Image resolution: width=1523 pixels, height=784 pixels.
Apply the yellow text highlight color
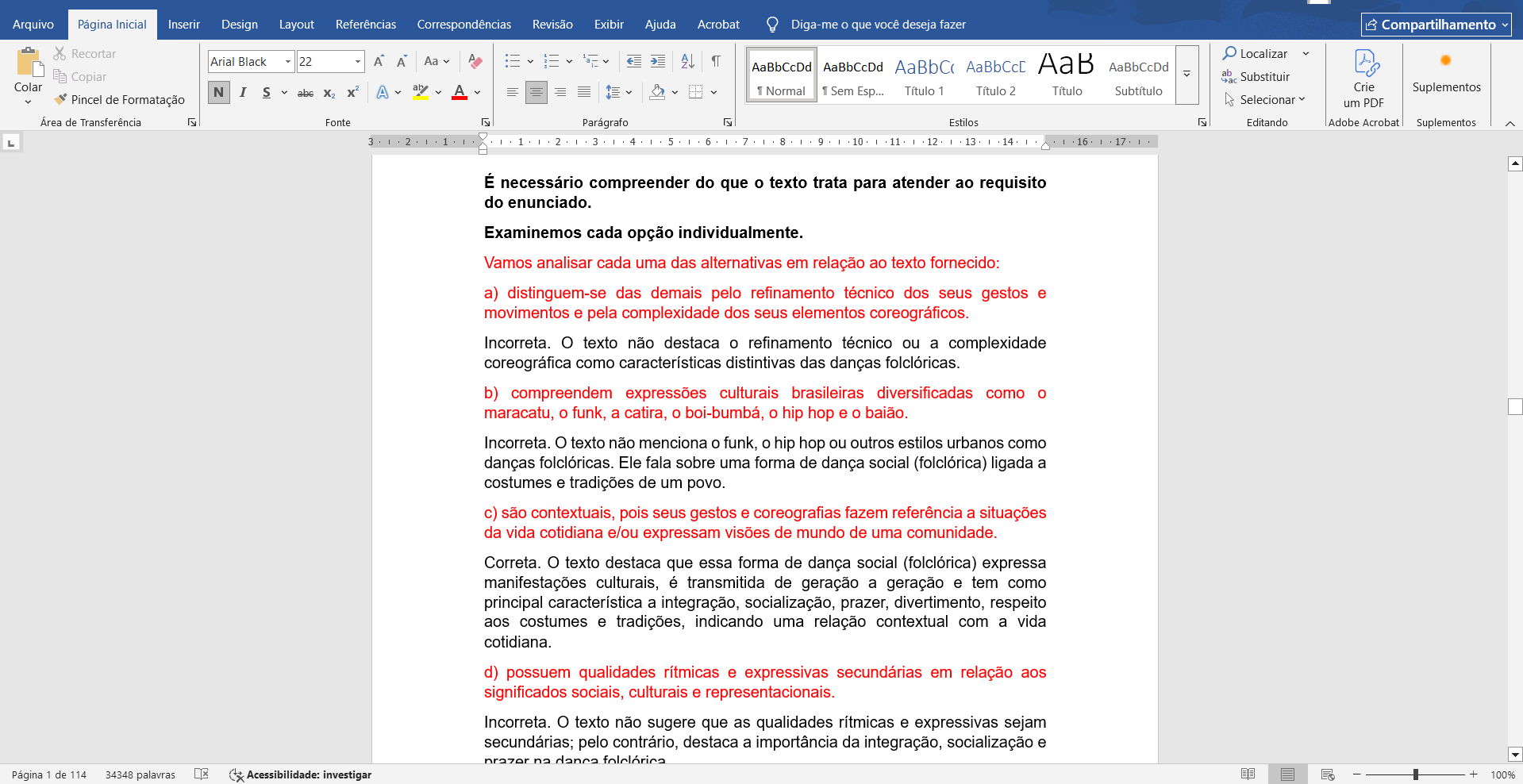click(421, 92)
